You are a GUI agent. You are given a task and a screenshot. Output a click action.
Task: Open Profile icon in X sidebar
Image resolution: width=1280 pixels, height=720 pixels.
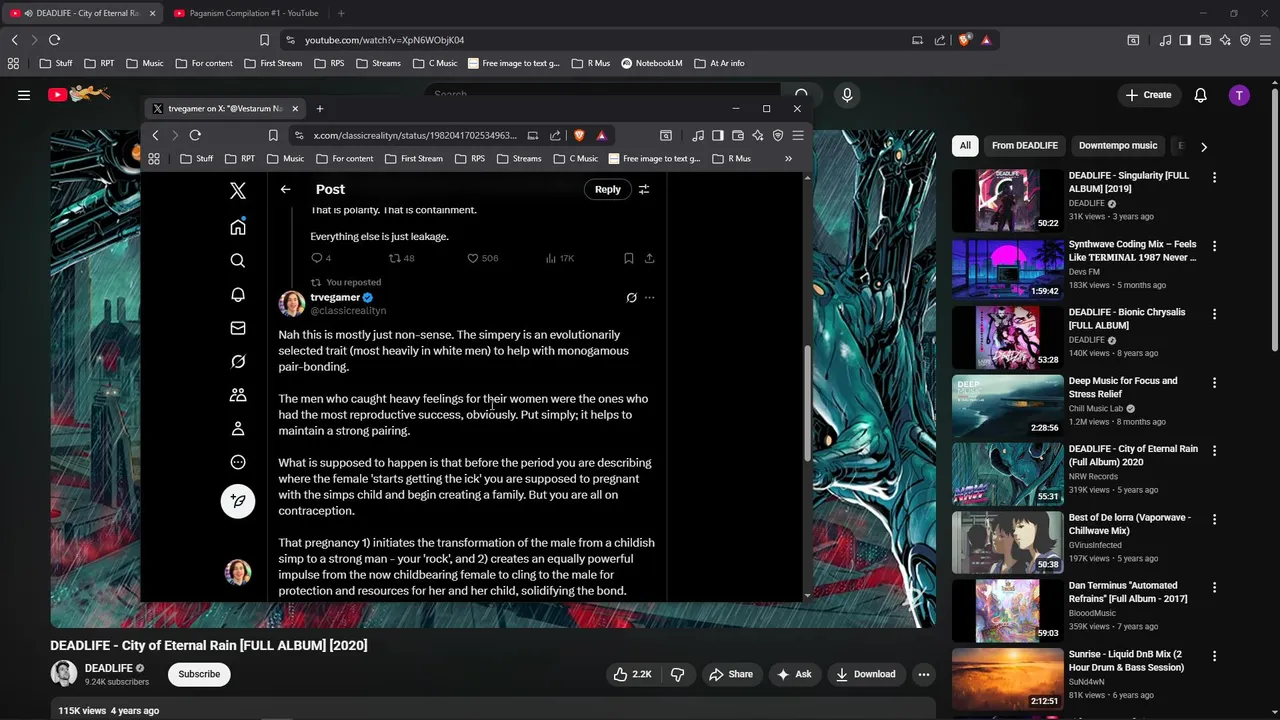pyautogui.click(x=238, y=428)
